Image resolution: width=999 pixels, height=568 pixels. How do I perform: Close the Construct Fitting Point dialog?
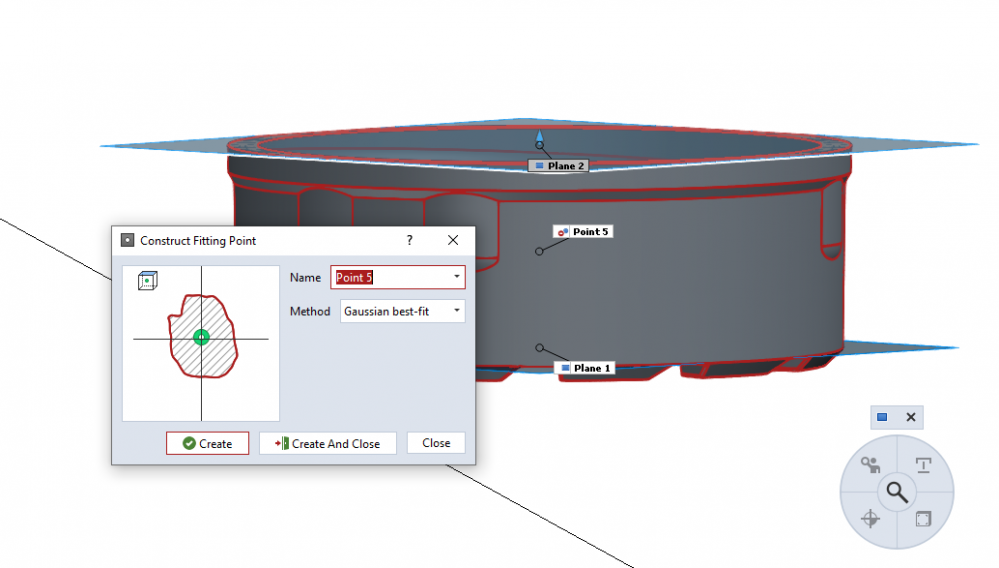(453, 240)
